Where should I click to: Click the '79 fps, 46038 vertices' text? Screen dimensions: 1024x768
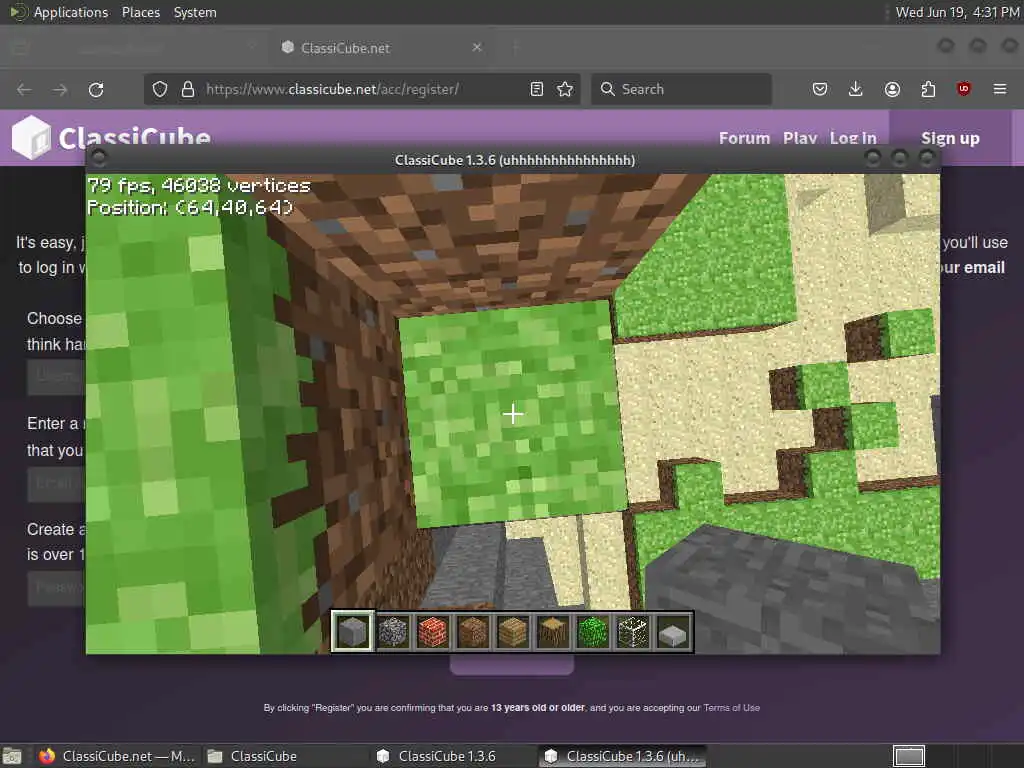199,185
